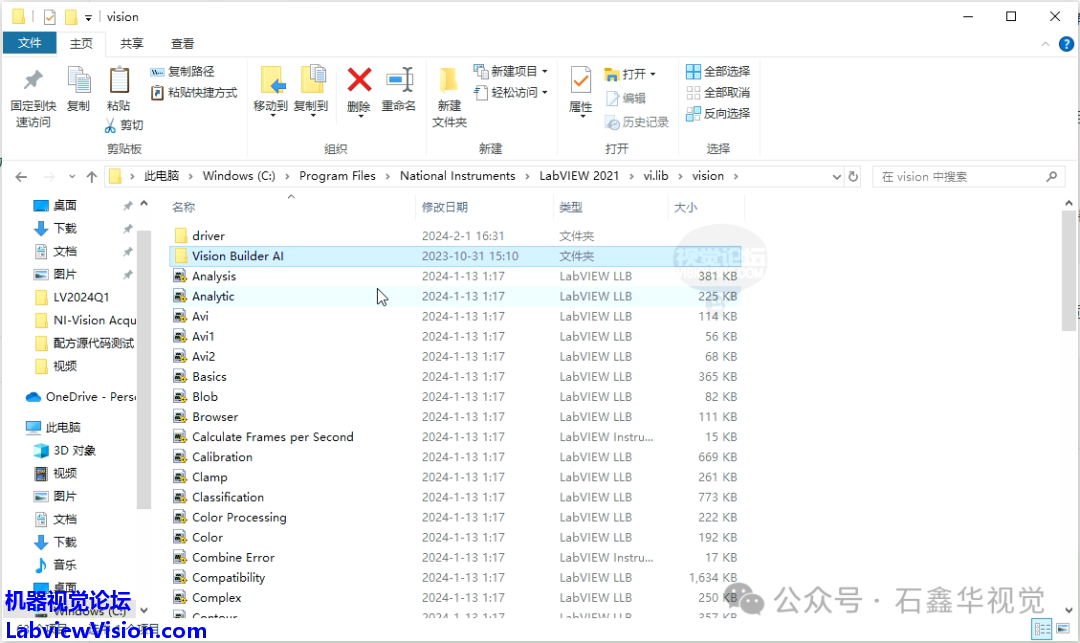Click the search box for vision folder
This screenshot has width=1080, height=643.
pyautogui.click(x=958, y=176)
